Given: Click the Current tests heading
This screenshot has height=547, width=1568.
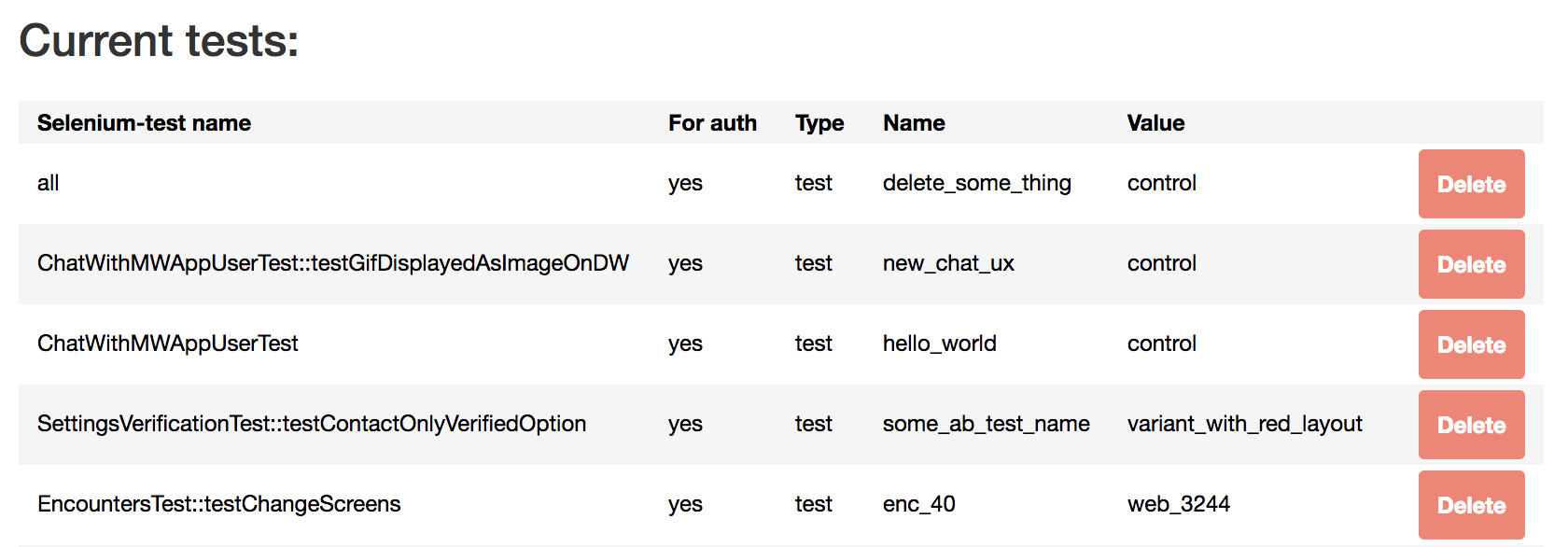Looking at the screenshot, I should [159, 40].
